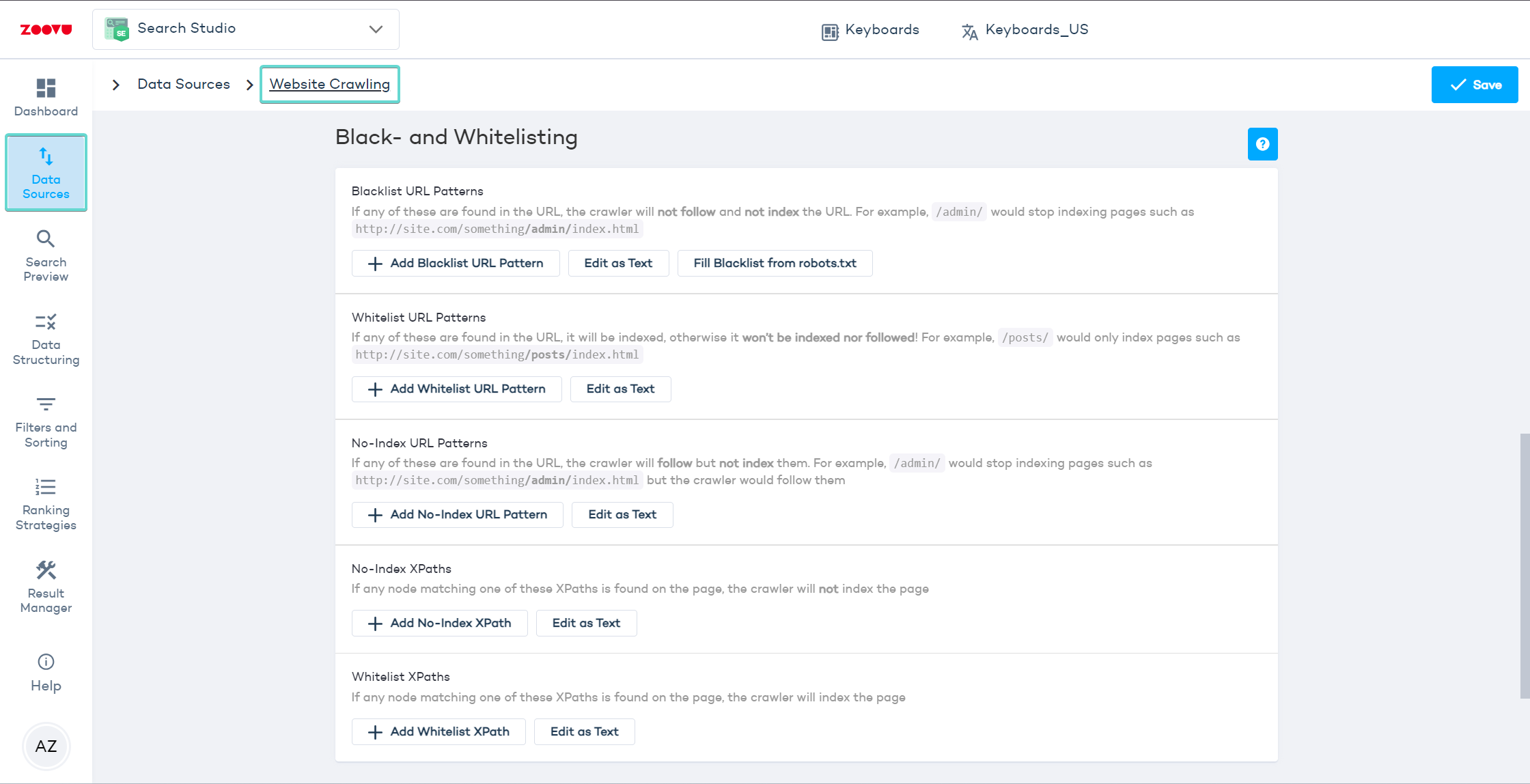
Task: Open Result Manager tools icon
Action: [46, 570]
